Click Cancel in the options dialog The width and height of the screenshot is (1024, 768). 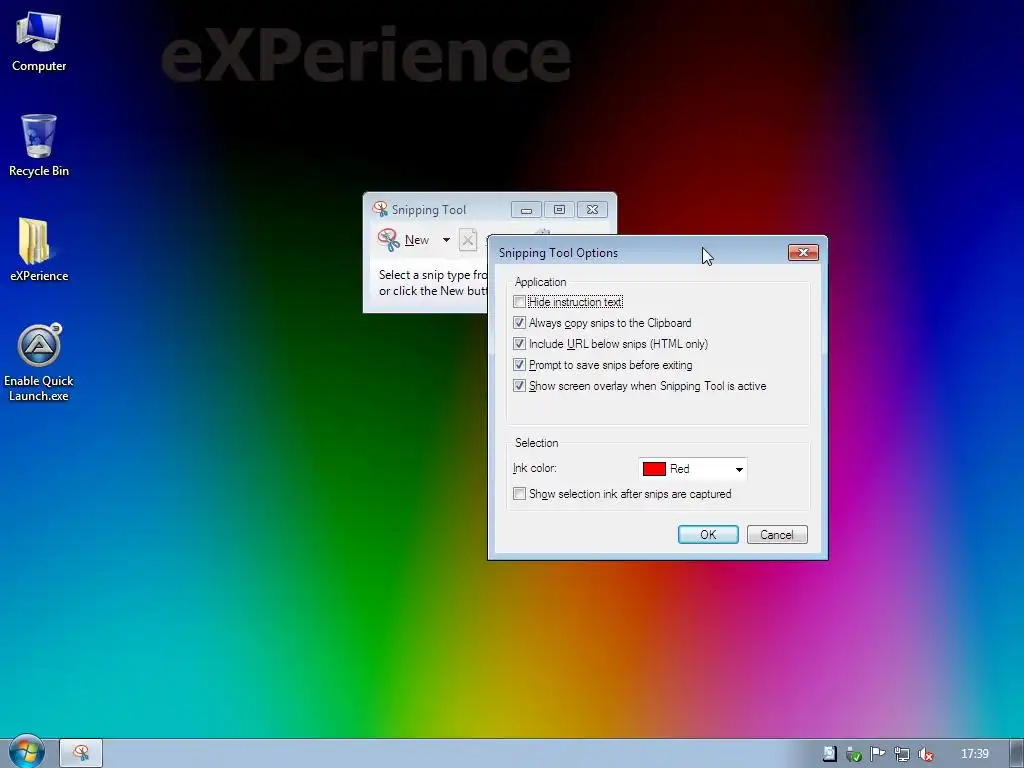click(x=777, y=534)
